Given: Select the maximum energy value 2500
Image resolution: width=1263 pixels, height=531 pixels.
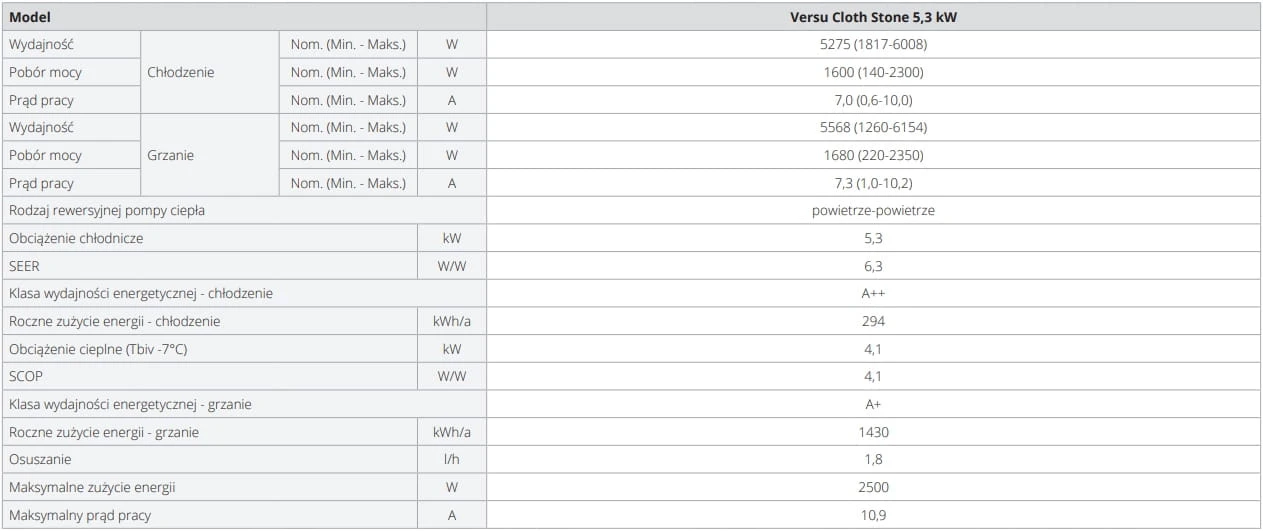Looking at the screenshot, I should pyautogui.click(x=874, y=487).
